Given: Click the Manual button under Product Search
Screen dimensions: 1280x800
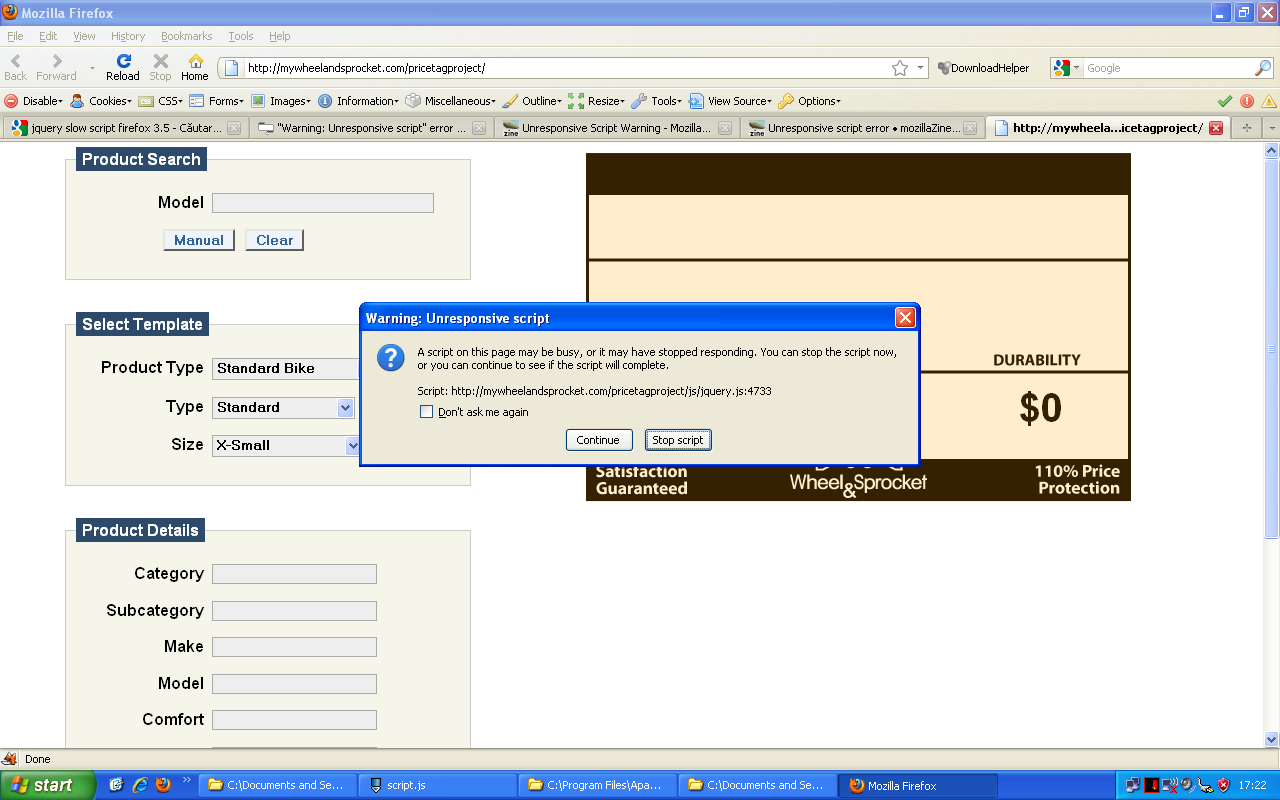Looking at the screenshot, I should [x=199, y=240].
